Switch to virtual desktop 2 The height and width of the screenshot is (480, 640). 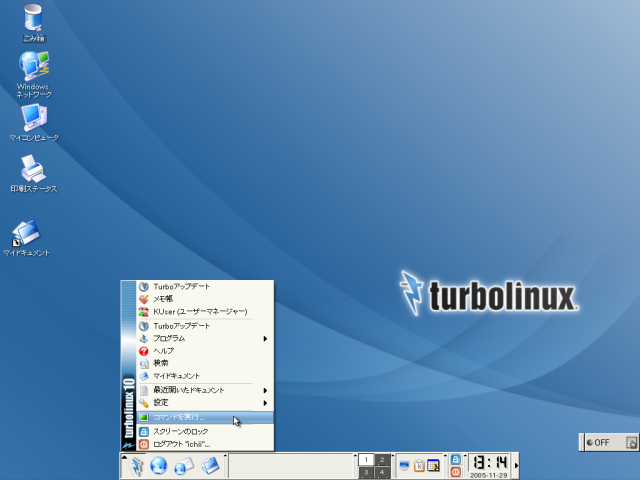click(382, 460)
